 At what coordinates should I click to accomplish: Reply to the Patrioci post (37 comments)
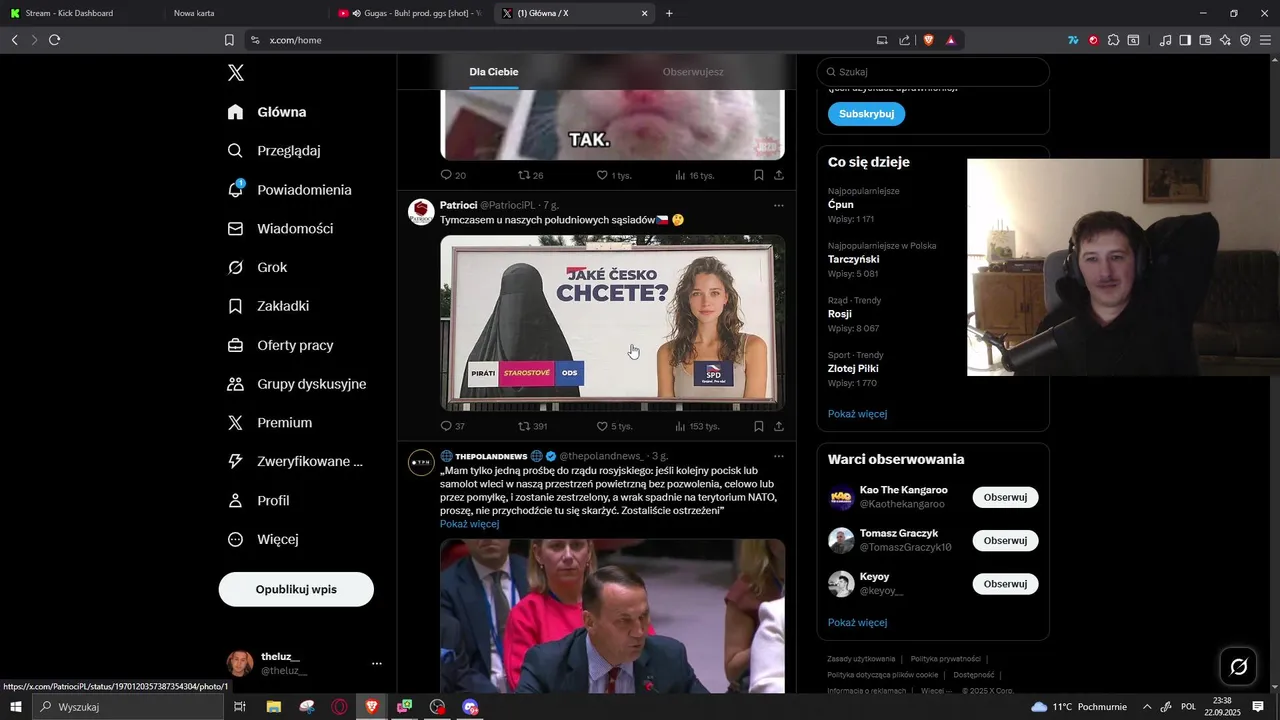pyautogui.click(x=453, y=426)
